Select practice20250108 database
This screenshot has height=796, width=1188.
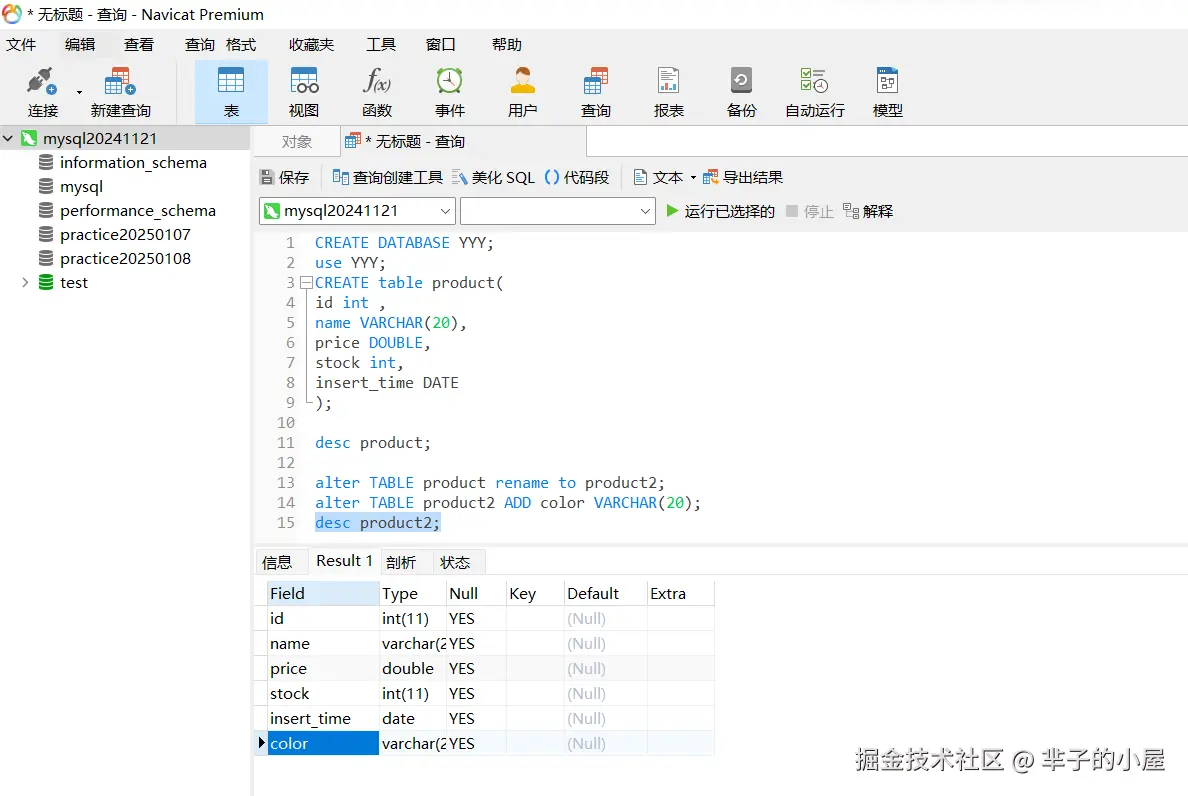point(125,259)
